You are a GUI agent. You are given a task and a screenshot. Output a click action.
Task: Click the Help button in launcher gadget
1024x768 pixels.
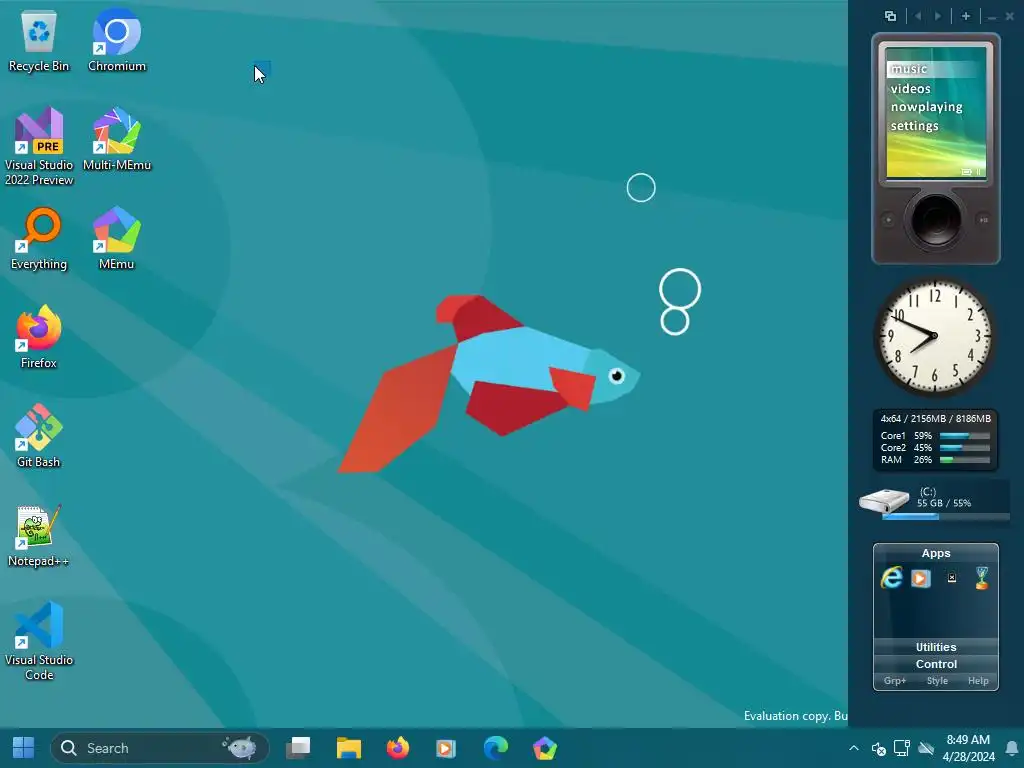coord(978,680)
